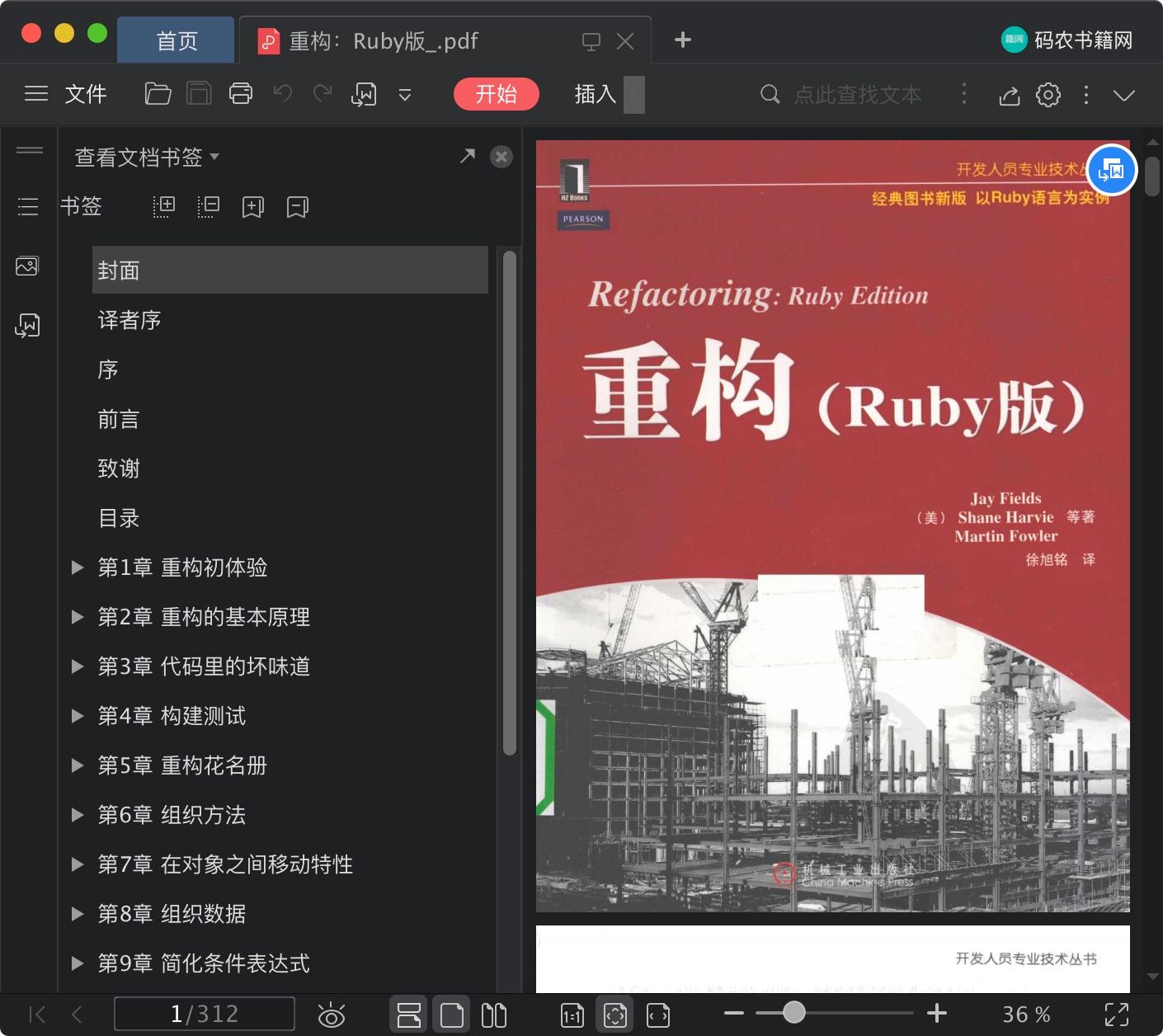
Task: Click the PDF to Word convert icon in the toolbar
Action: coord(364,95)
